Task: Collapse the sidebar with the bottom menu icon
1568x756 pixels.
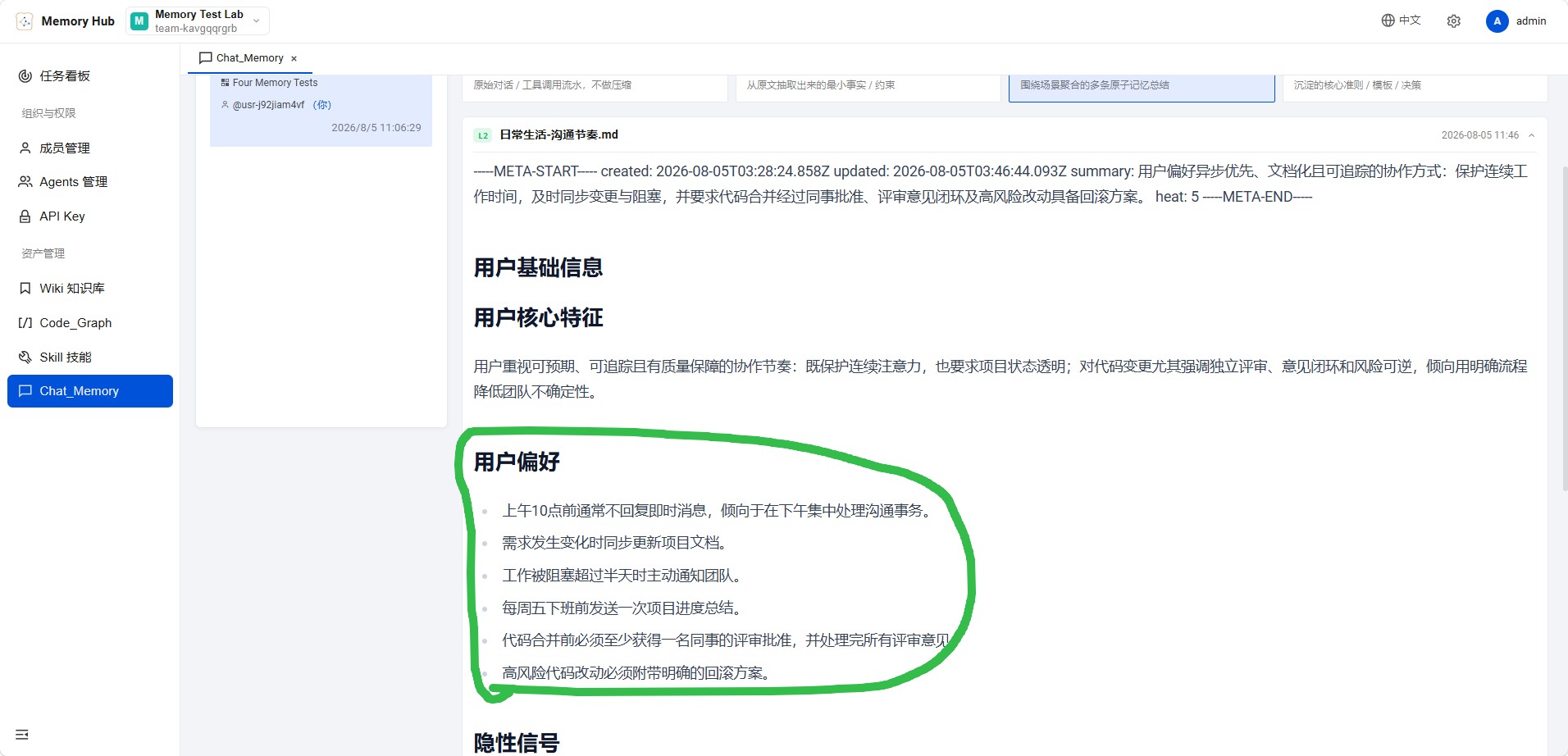Action: pyautogui.click(x=22, y=735)
